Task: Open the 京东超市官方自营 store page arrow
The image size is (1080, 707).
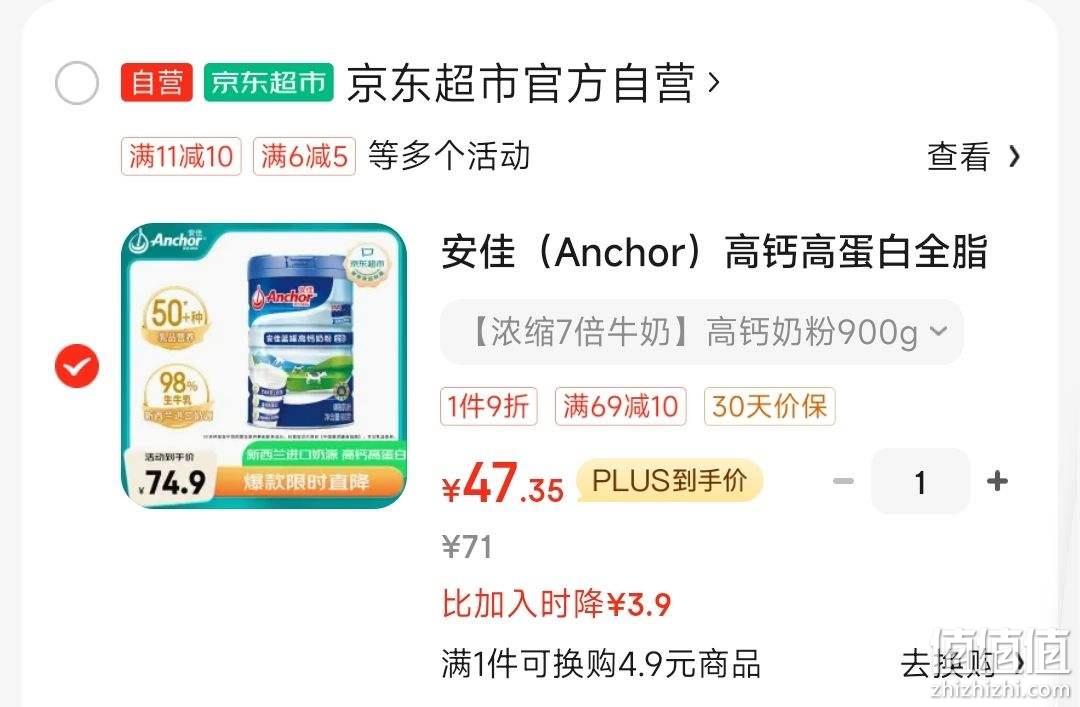Action: (x=714, y=83)
